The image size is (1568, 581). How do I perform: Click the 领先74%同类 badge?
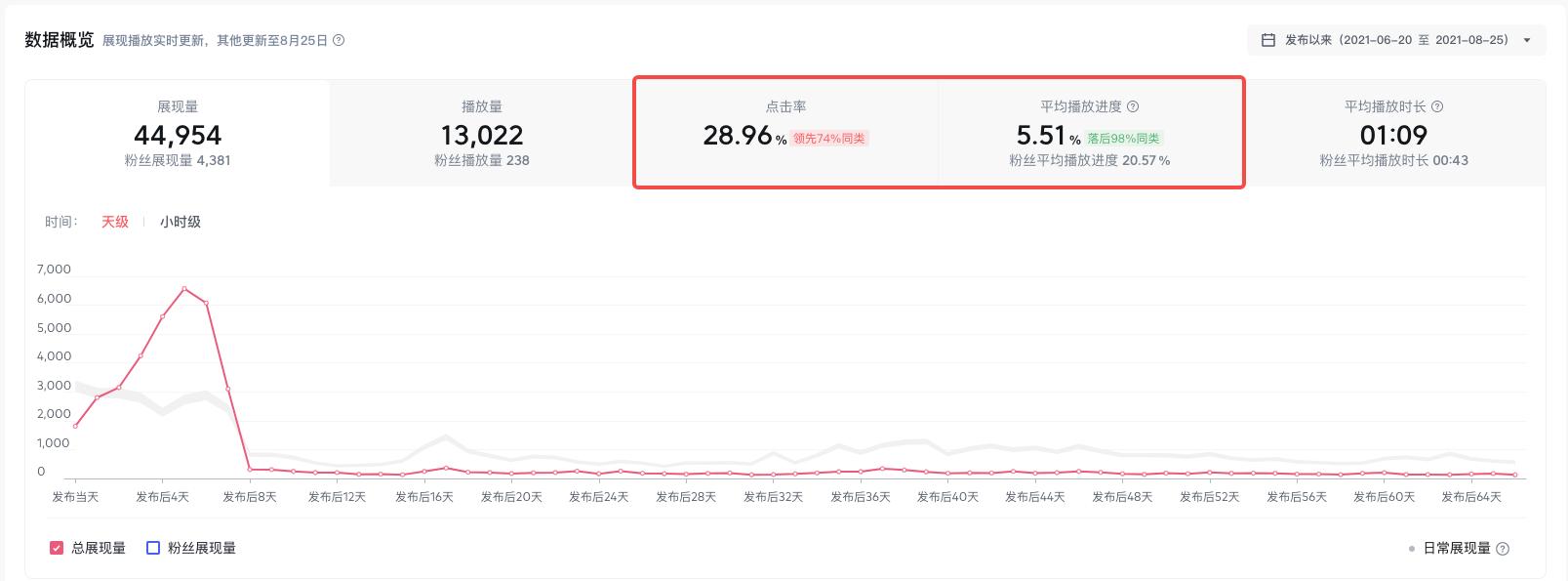coord(828,139)
